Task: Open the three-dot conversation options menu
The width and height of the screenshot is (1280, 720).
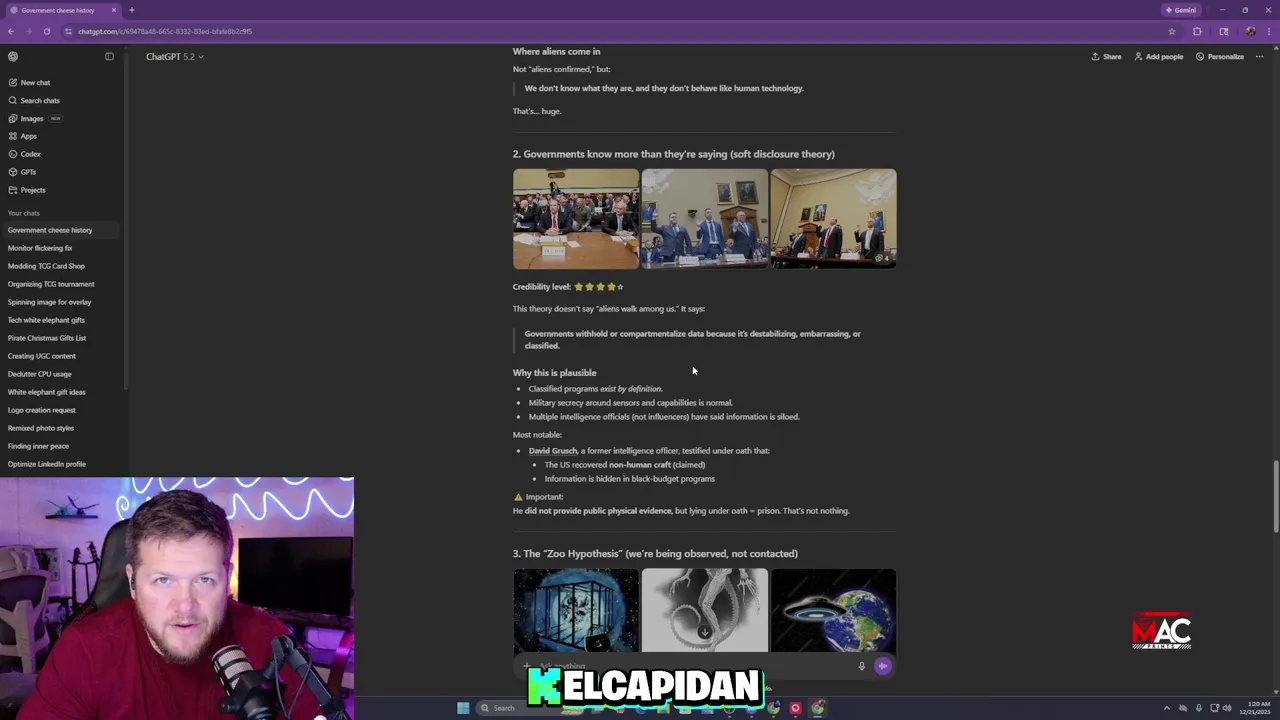Action: (1259, 57)
